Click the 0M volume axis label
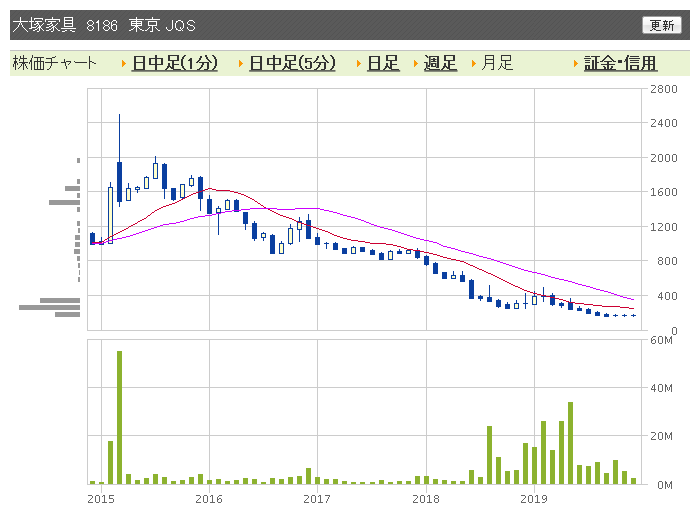This screenshot has height=524, width=699. [665, 485]
